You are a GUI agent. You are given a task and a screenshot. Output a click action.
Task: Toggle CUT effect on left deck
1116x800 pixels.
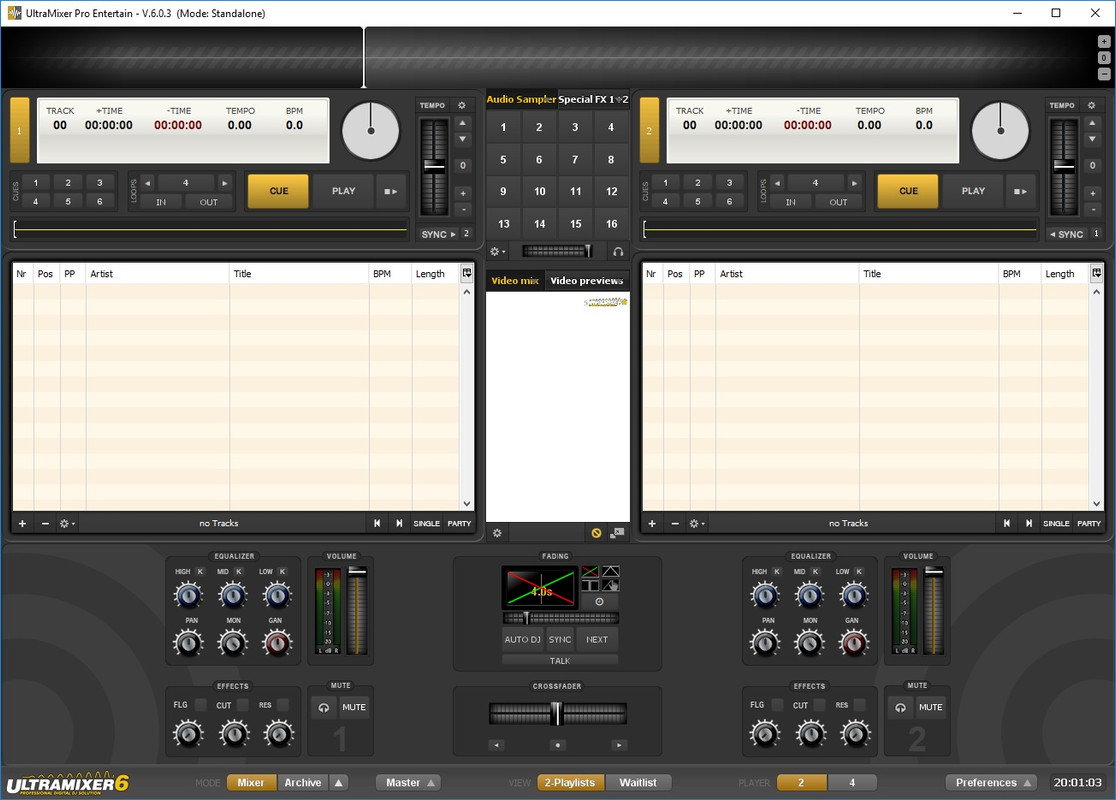243,705
